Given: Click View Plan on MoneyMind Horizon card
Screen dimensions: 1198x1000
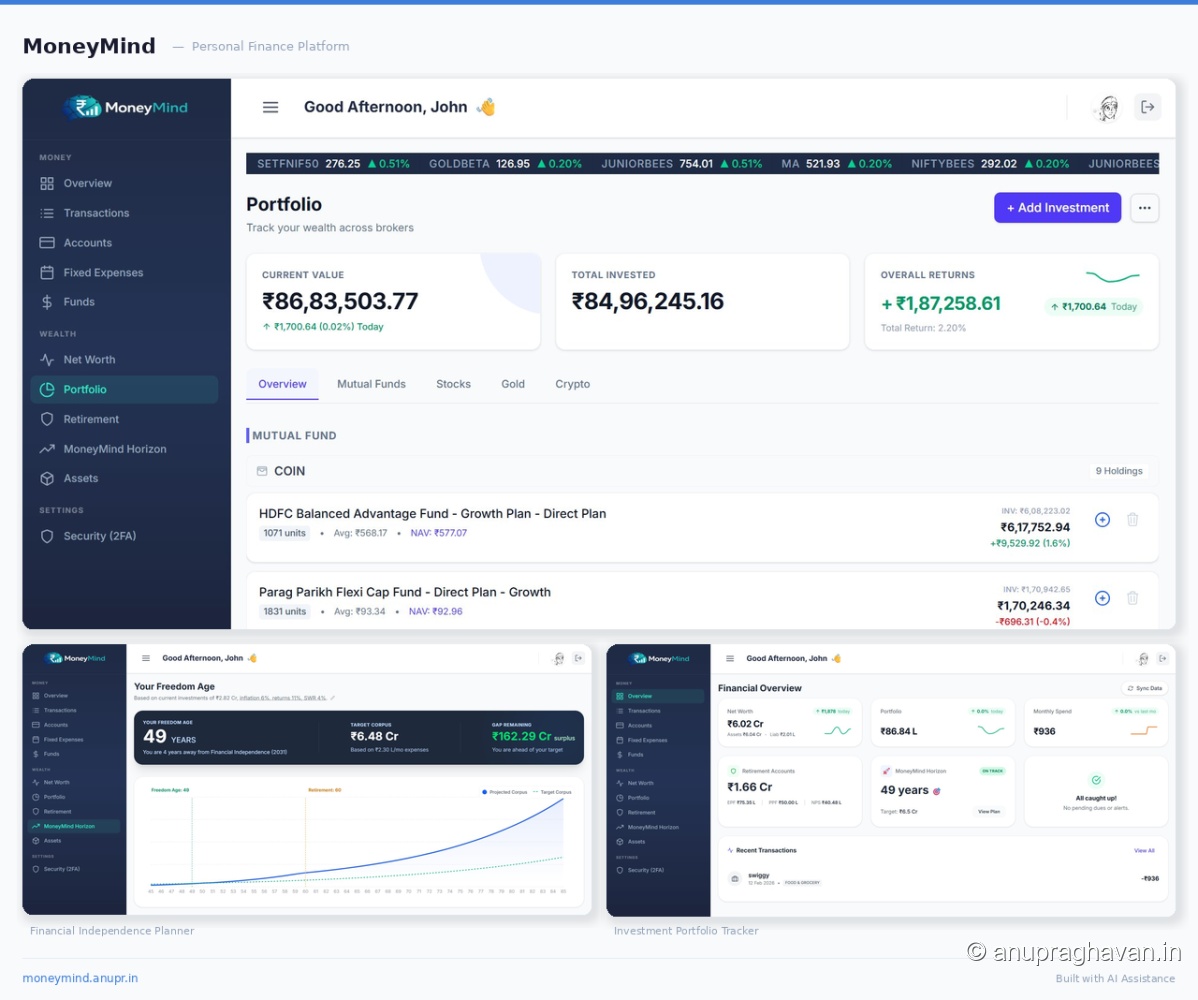Looking at the screenshot, I should tap(989, 811).
